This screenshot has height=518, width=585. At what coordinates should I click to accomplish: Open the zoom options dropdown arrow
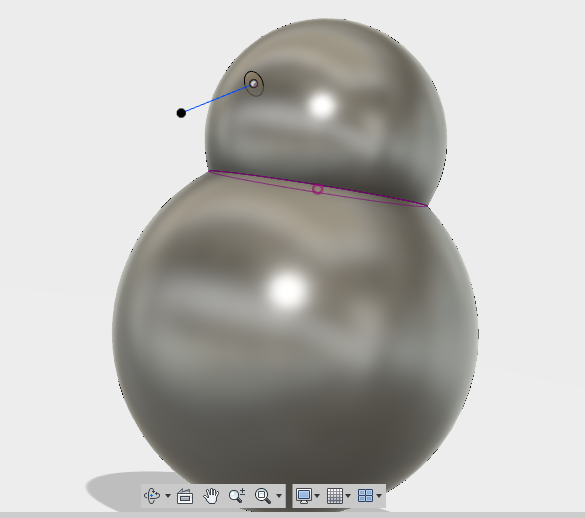tap(279, 496)
